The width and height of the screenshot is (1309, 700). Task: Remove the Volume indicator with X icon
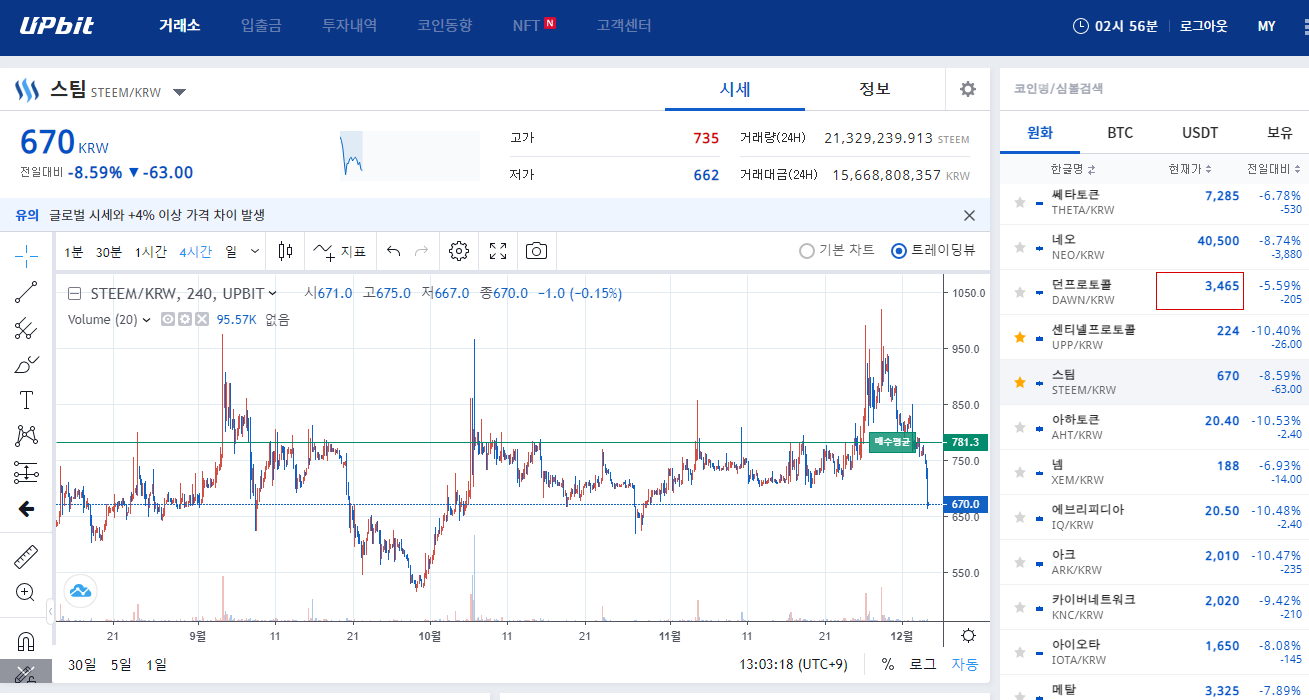coord(201,320)
